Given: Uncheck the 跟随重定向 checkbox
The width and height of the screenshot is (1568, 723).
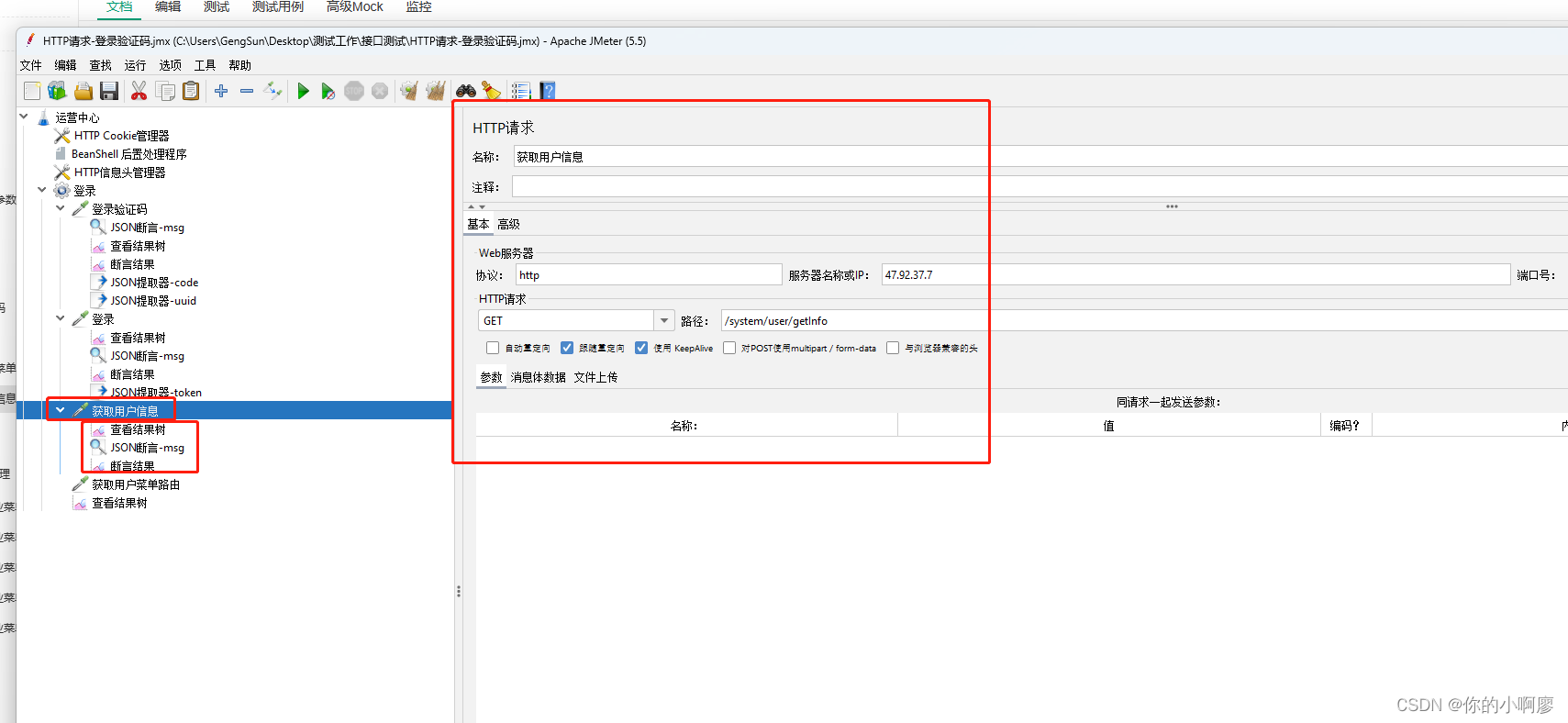Looking at the screenshot, I should [567, 348].
